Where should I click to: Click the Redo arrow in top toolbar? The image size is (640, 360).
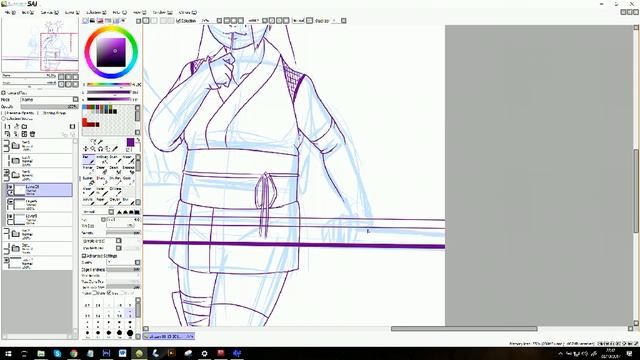pyautogui.click(x=154, y=20)
